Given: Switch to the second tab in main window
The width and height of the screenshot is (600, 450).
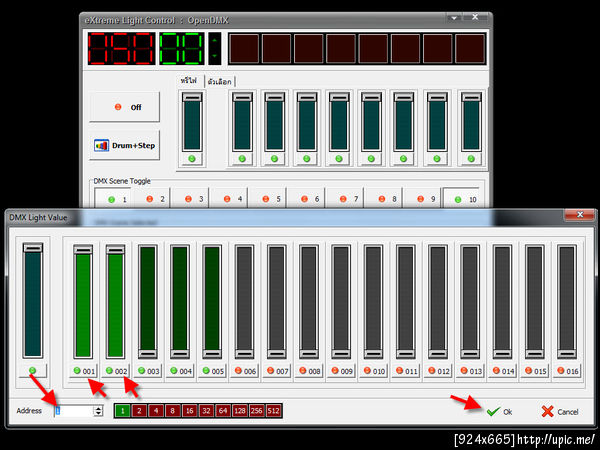Looking at the screenshot, I should point(220,82).
